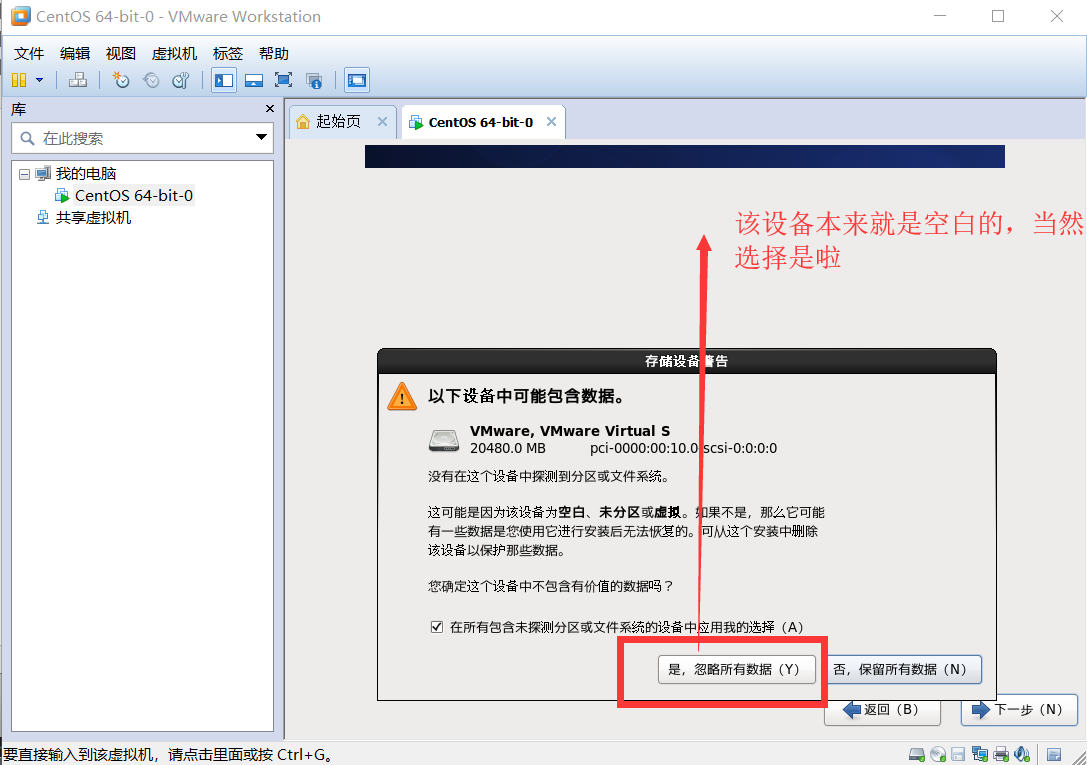Select 我的电脑 in the library tree
1087x765 pixels.
point(85,173)
